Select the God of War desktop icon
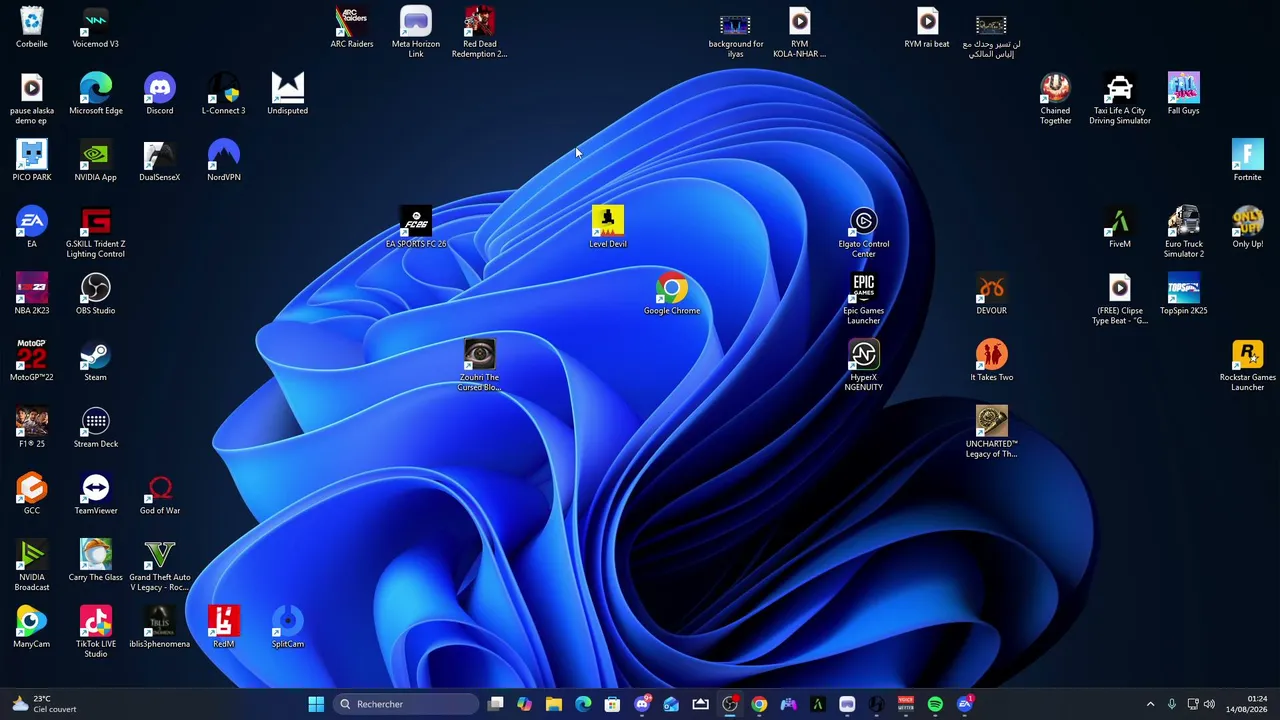Viewport: 1280px width, 720px height. point(160,495)
